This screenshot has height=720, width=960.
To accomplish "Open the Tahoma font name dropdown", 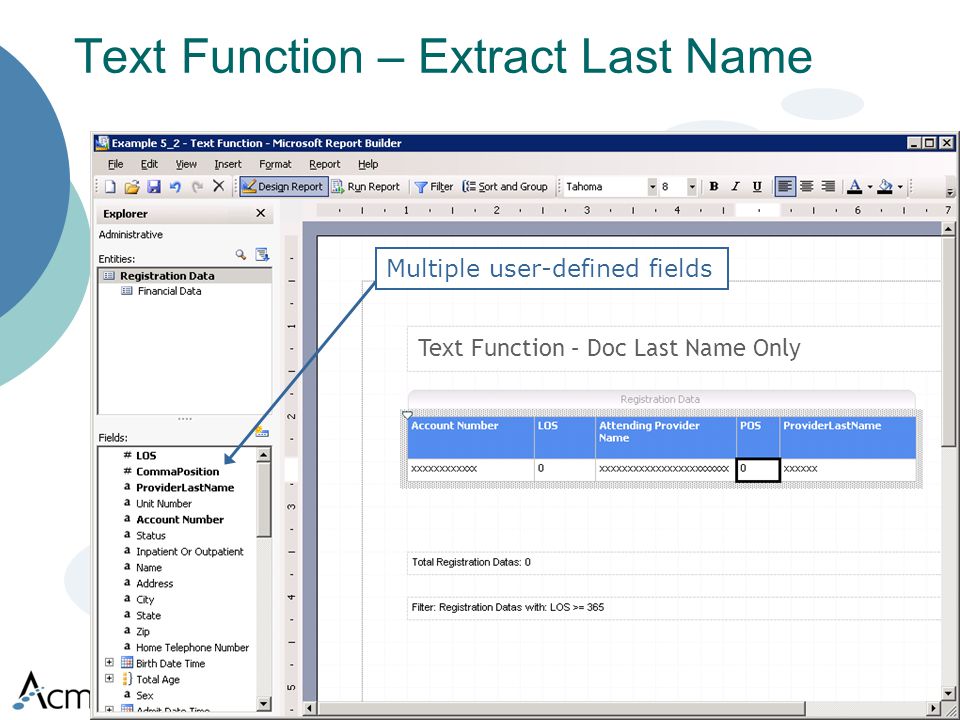I will click(653, 187).
